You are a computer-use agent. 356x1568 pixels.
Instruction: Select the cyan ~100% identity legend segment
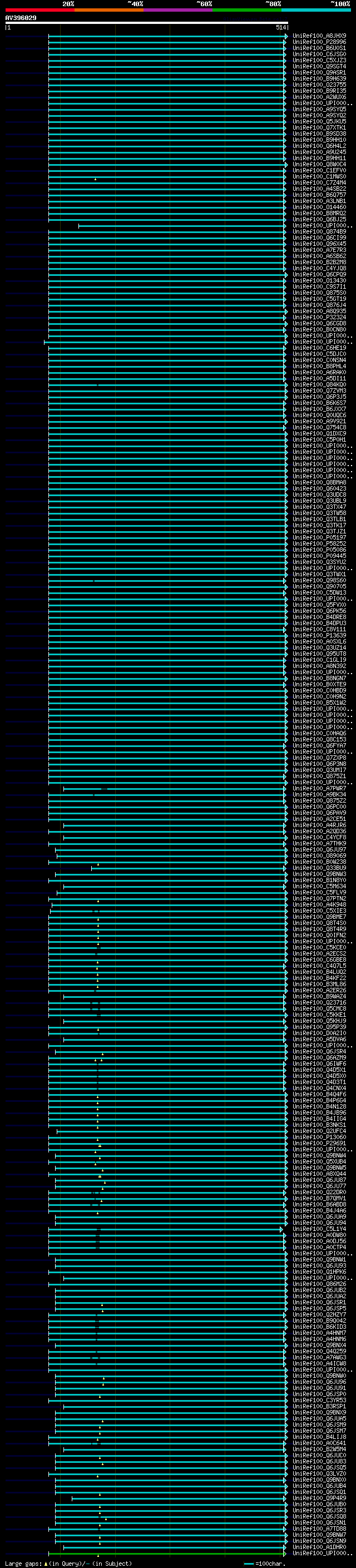click(316, 10)
